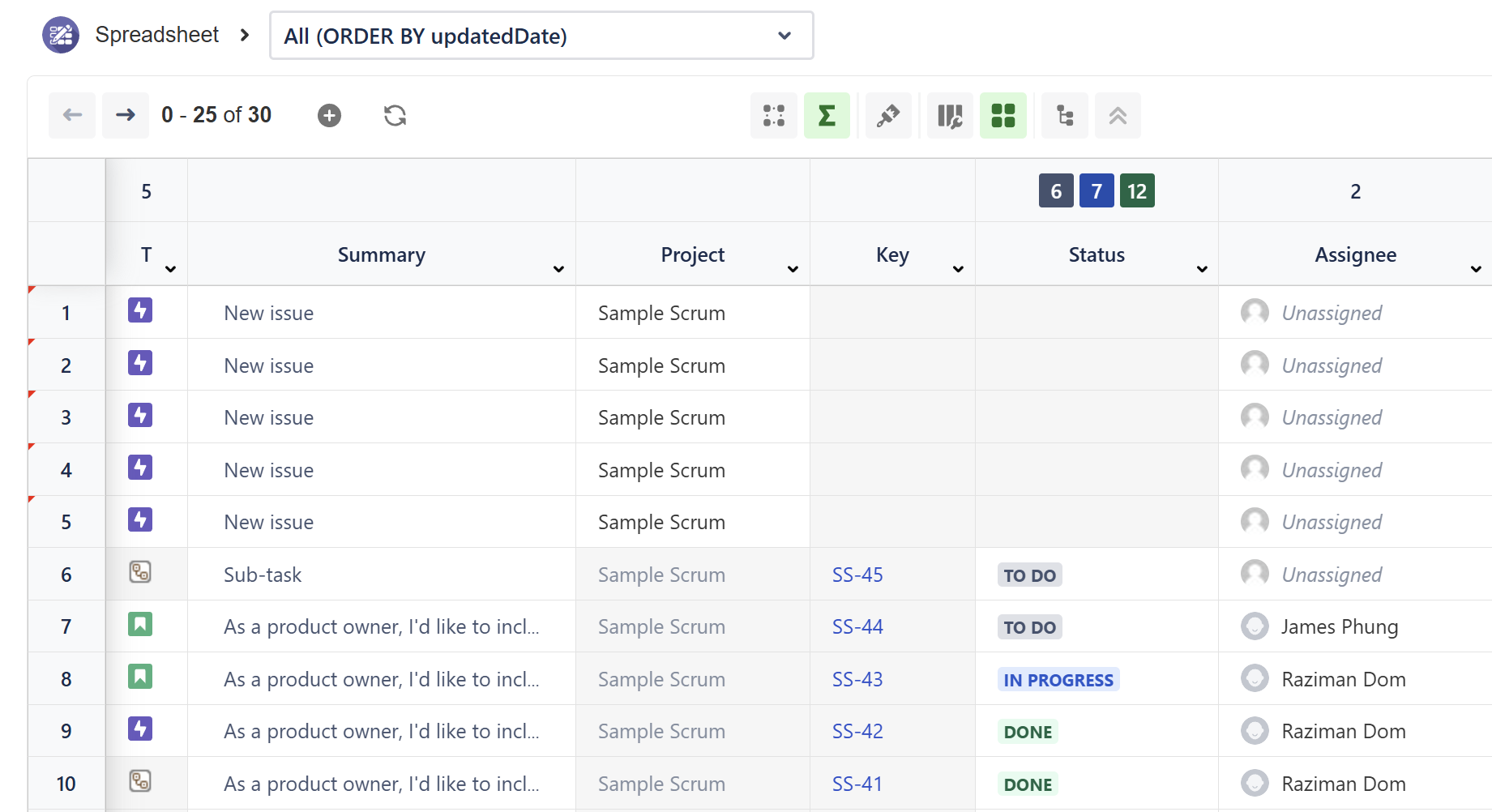Open issue link SS-43
This screenshot has height=812, width=1492.
click(857, 679)
